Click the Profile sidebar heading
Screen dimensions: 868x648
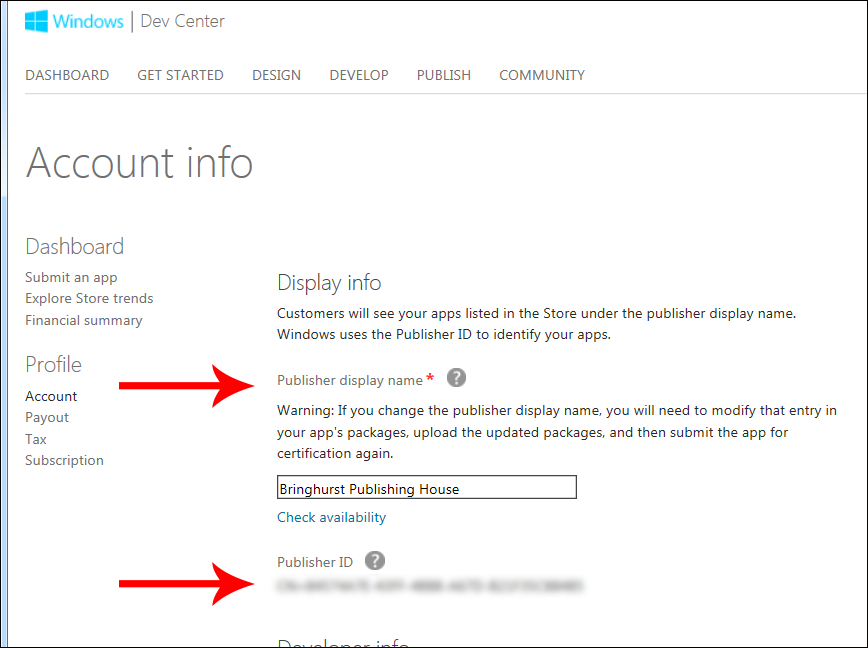53,365
